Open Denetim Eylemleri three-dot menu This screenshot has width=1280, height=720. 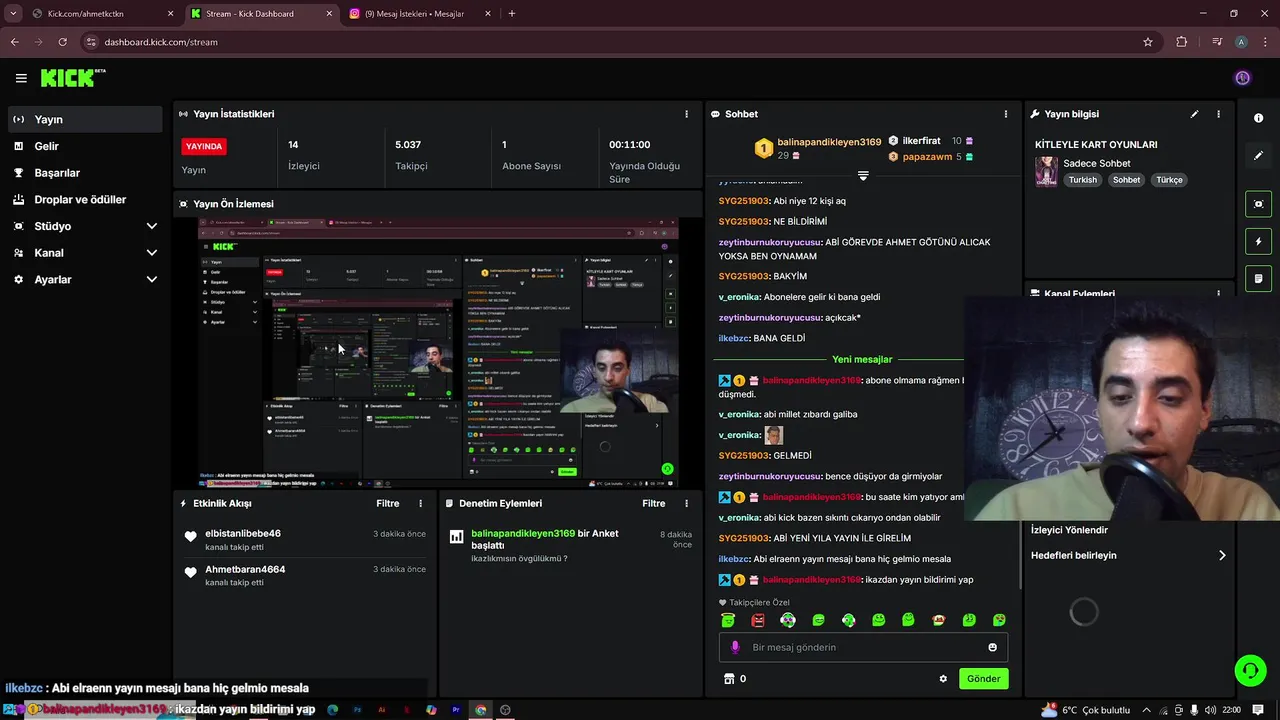click(686, 503)
